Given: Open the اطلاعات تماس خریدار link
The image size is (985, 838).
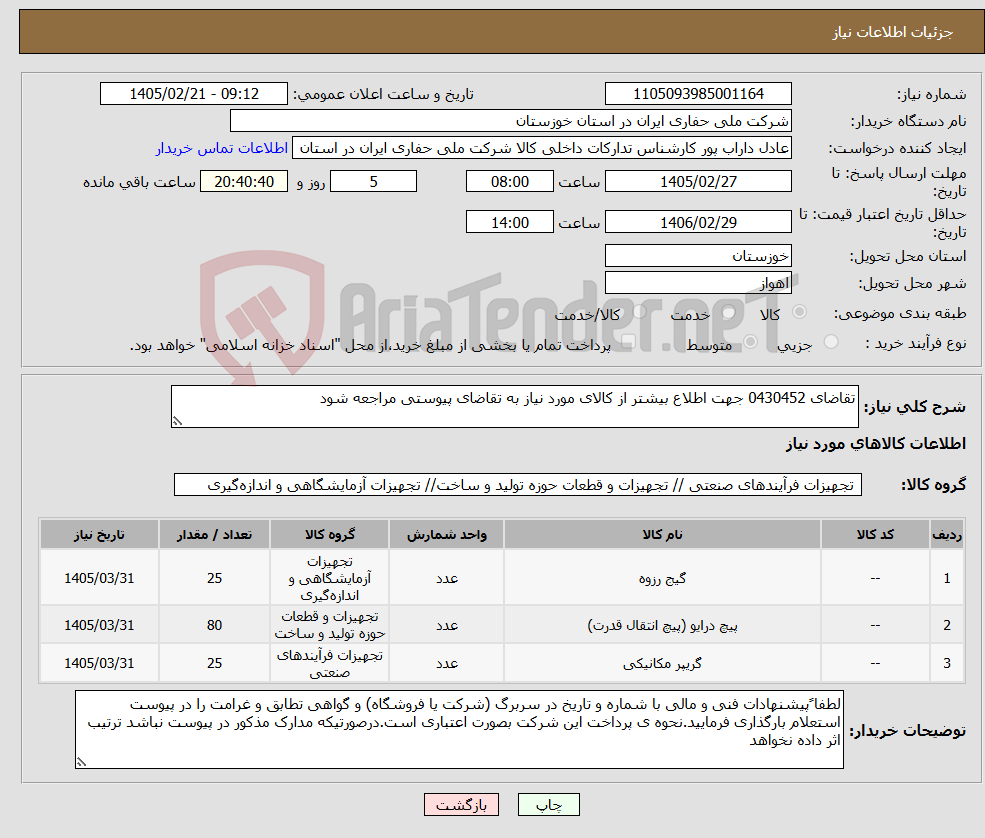Looking at the screenshot, I should click(222, 148).
